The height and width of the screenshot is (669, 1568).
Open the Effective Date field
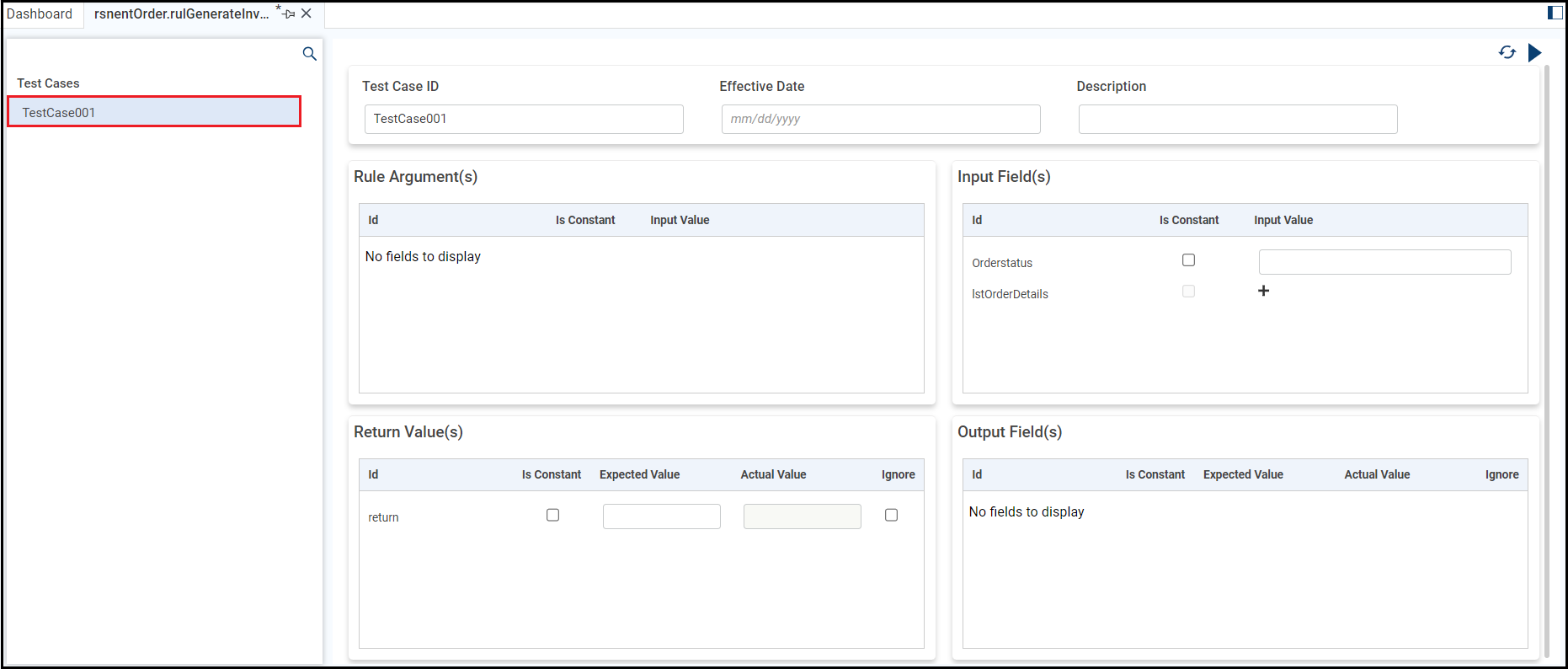[881, 119]
